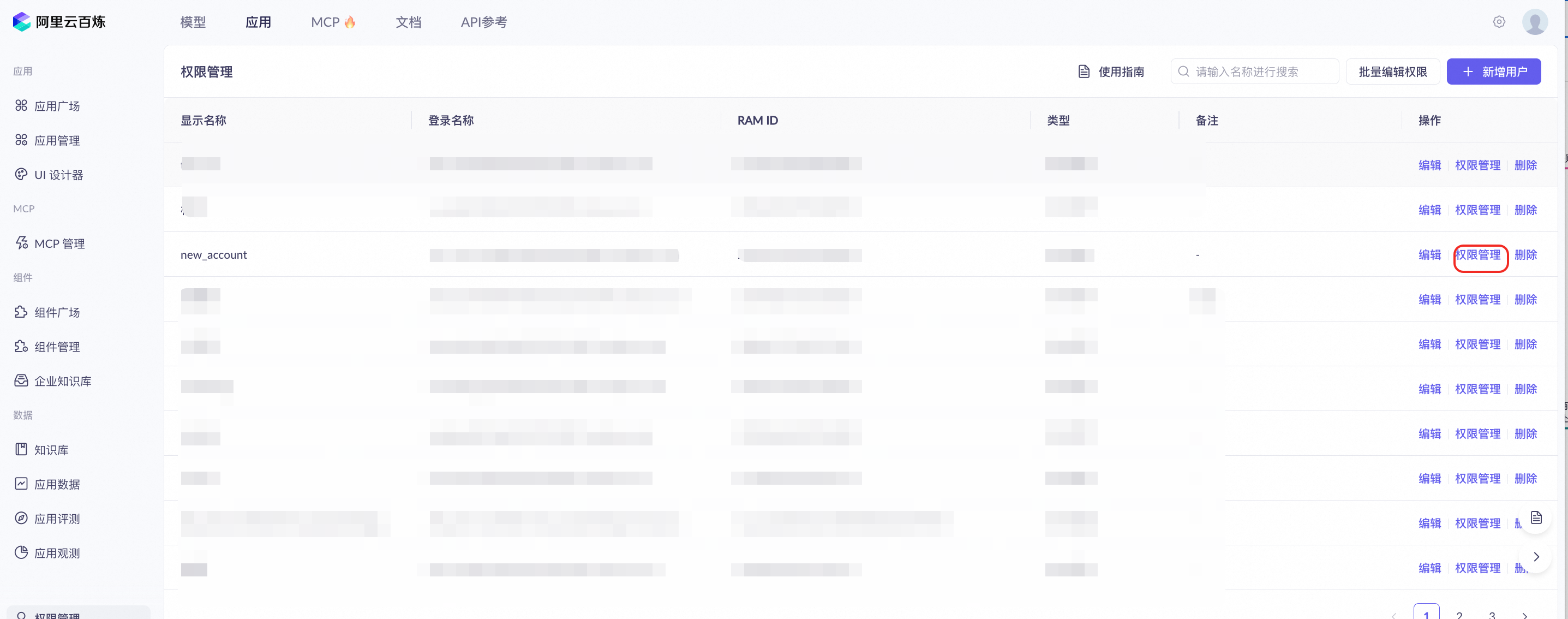
Task: Click the search magnifier icon
Action: click(1183, 72)
